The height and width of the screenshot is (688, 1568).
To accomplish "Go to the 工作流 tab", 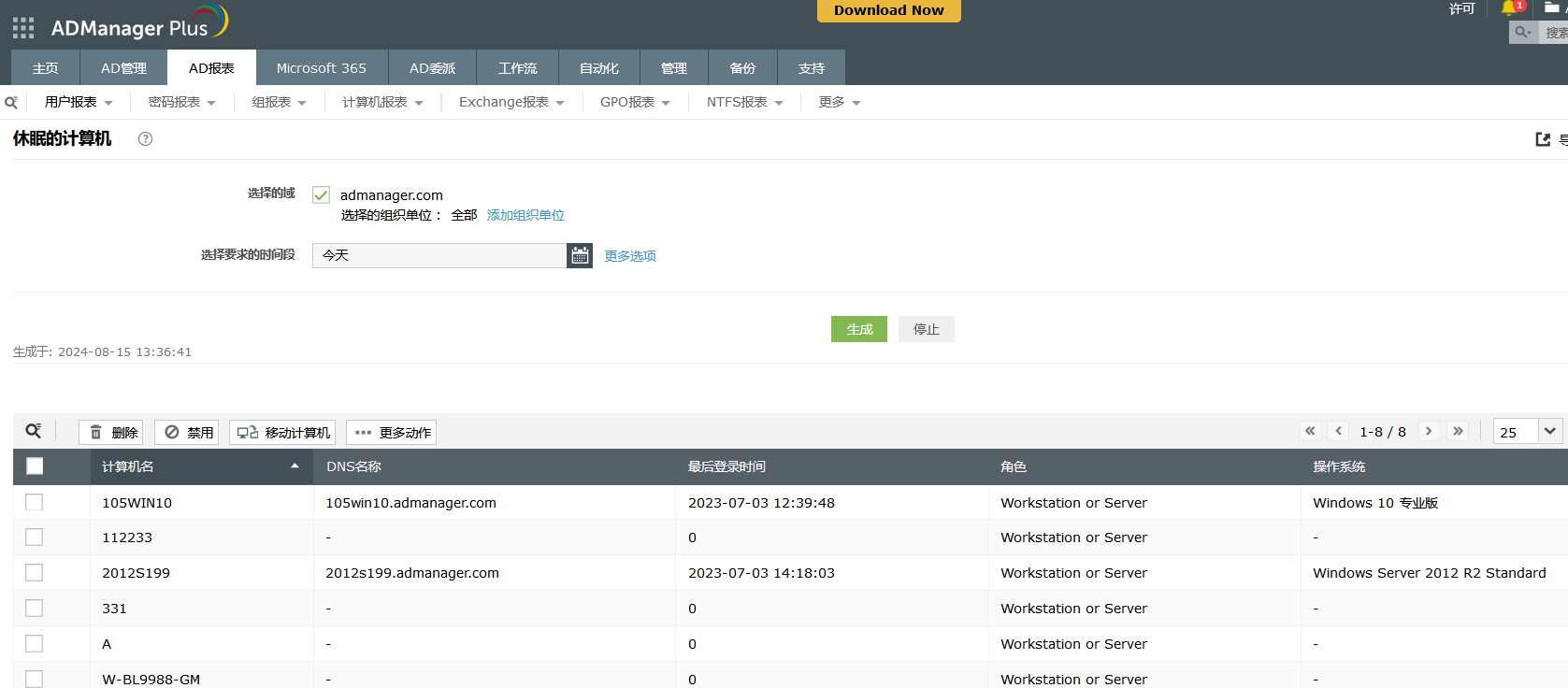I will click(518, 67).
